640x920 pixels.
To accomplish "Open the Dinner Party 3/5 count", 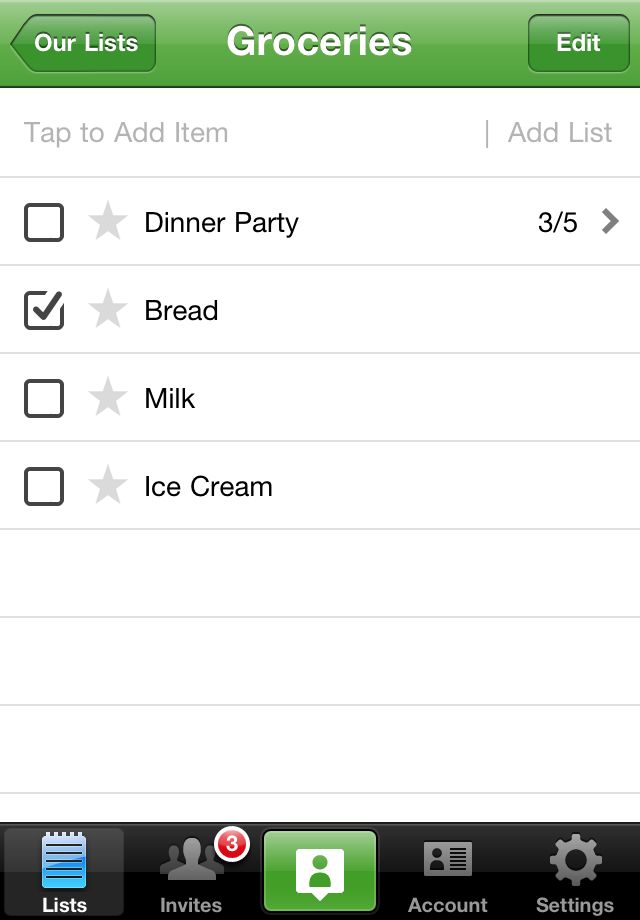I will point(557,222).
